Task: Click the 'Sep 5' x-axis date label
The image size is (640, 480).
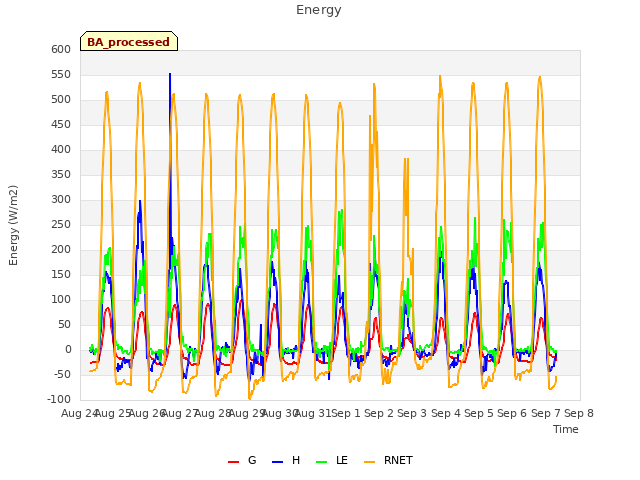Action: (x=479, y=413)
